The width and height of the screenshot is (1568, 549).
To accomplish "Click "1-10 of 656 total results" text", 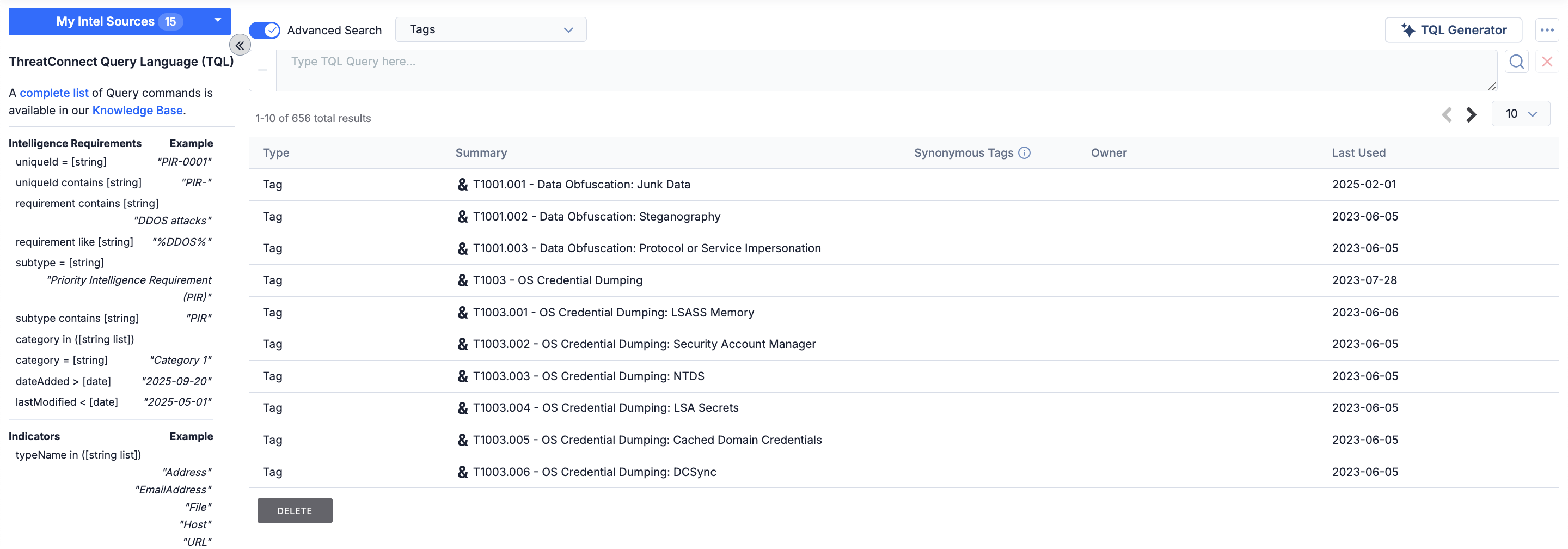I will coord(313,118).
